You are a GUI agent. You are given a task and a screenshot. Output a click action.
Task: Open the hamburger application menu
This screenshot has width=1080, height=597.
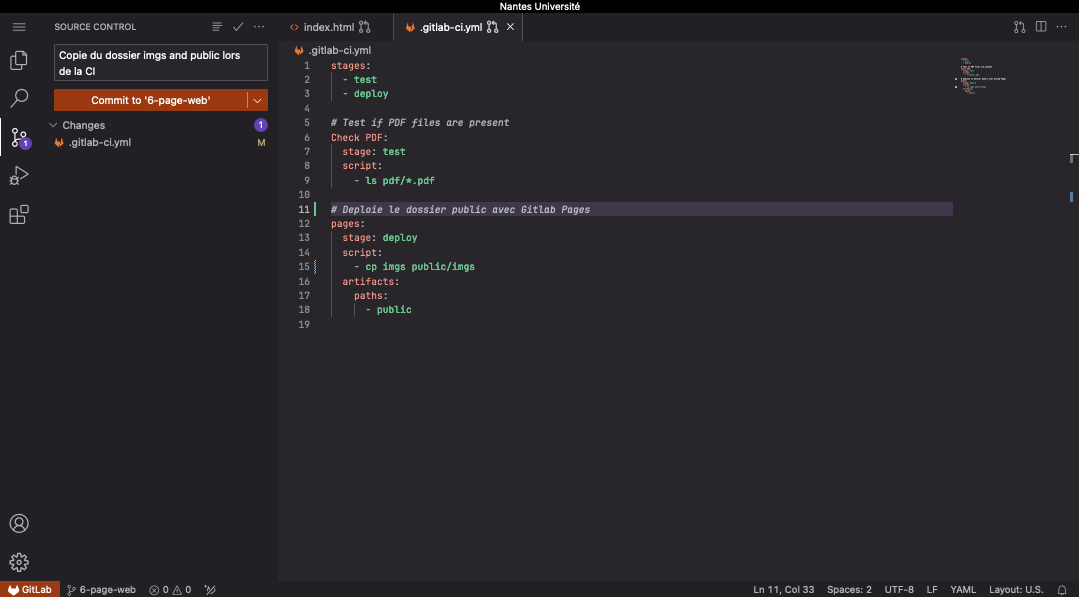click(19, 27)
